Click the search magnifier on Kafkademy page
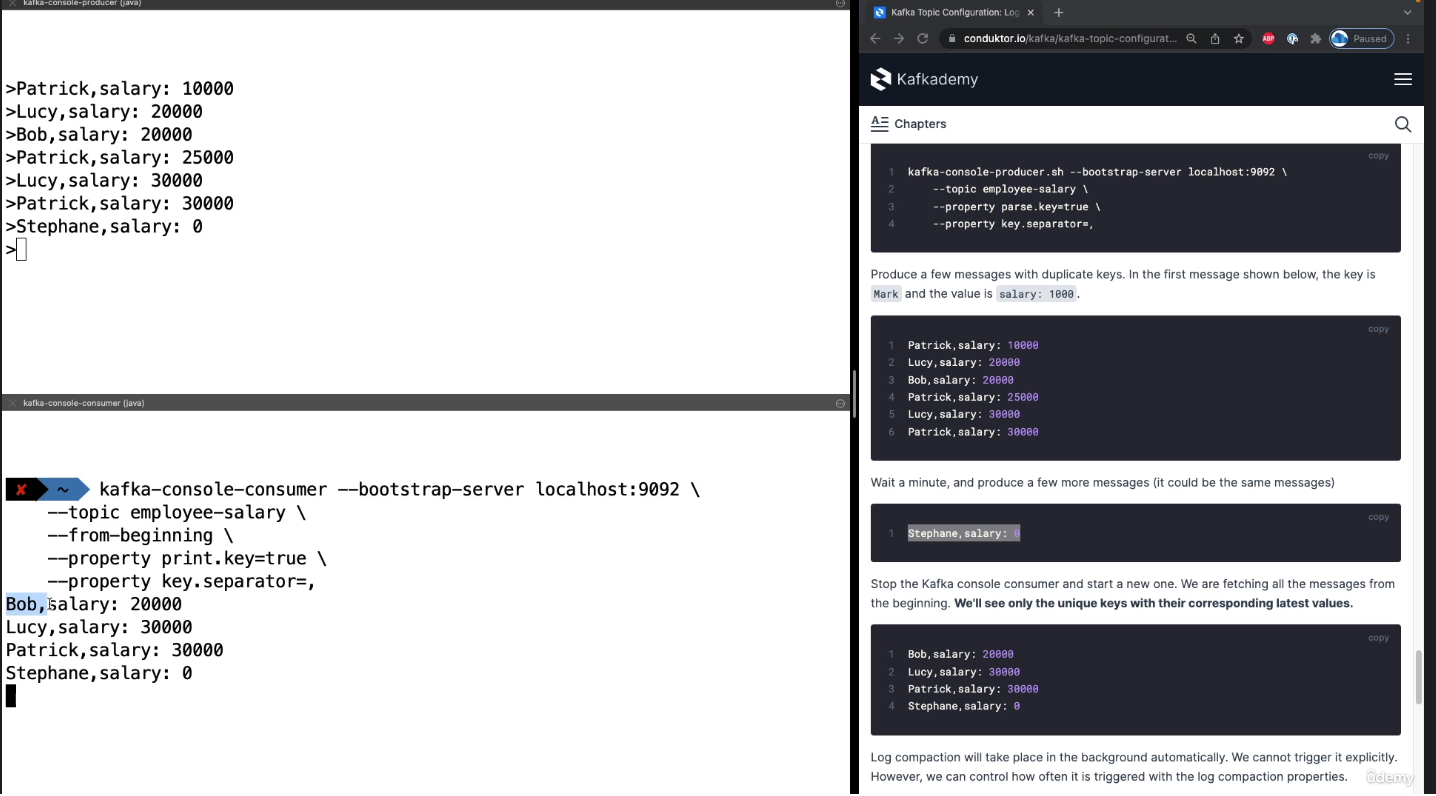The image size is (1436, 796). click(x=1402, y=124)
